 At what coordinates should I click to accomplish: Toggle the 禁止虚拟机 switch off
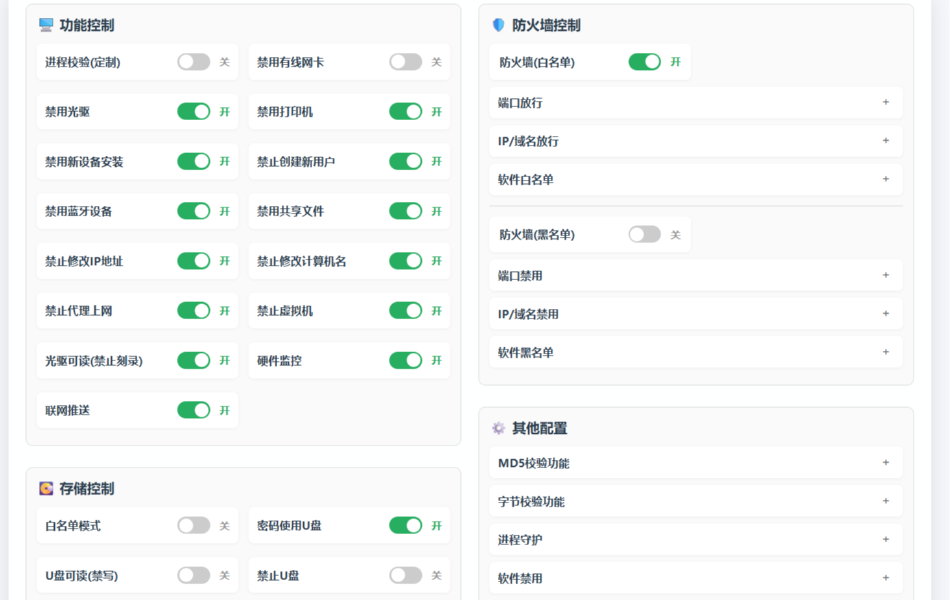(406, 311)
